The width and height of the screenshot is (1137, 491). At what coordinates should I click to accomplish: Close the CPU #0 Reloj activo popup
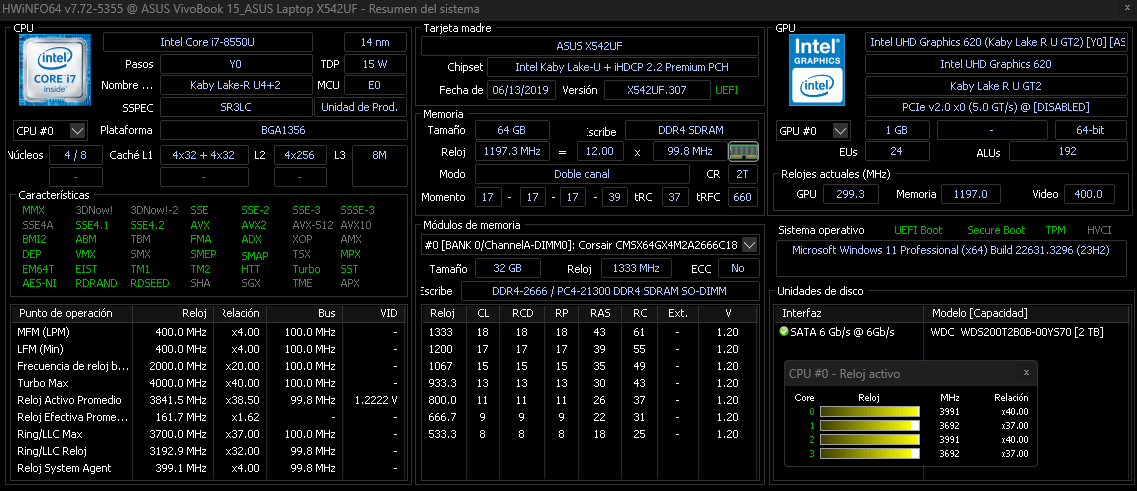tap(1026, 372)
